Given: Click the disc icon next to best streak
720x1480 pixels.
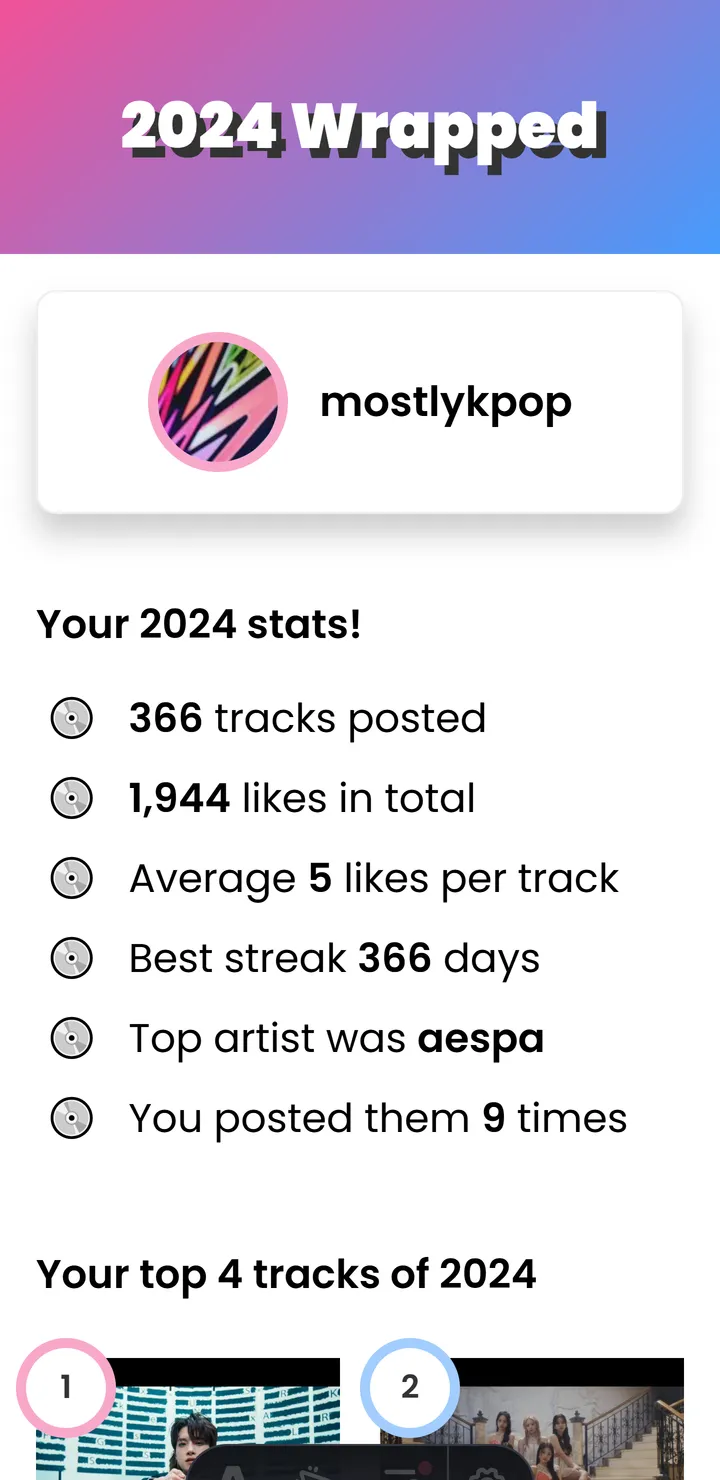Looking at the screenshot, I should click(71, 958).
